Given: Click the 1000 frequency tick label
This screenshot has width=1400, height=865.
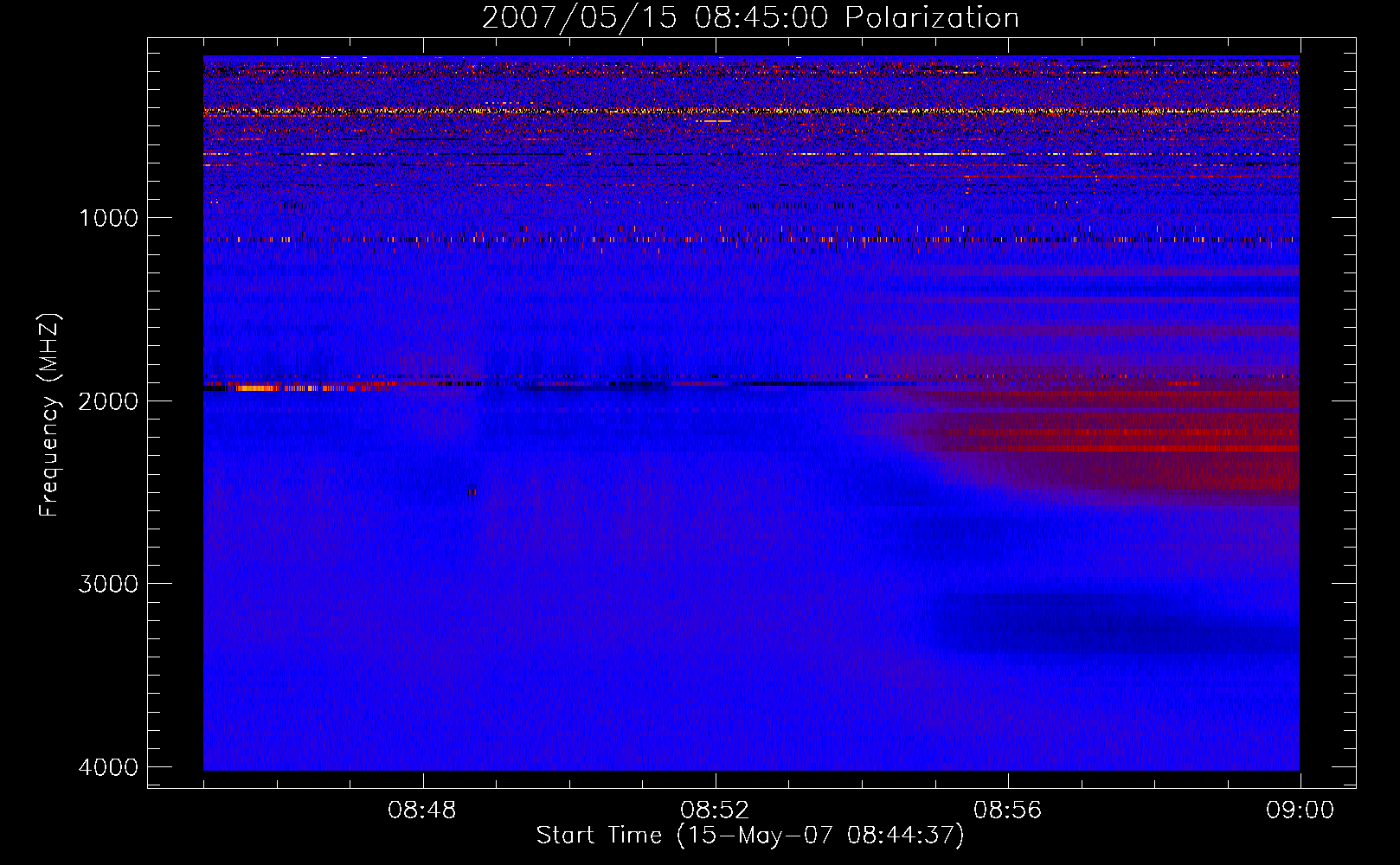Looking at the screenshot, I should (x=108, y=217).
